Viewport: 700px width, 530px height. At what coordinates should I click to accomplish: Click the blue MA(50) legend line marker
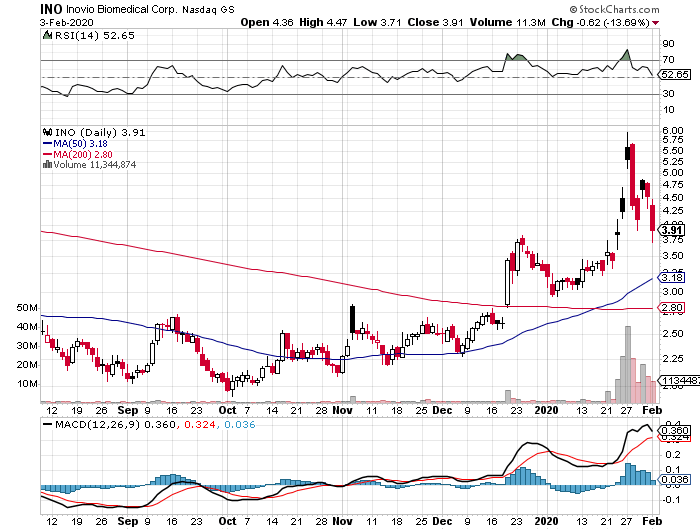tap(47, 144)
